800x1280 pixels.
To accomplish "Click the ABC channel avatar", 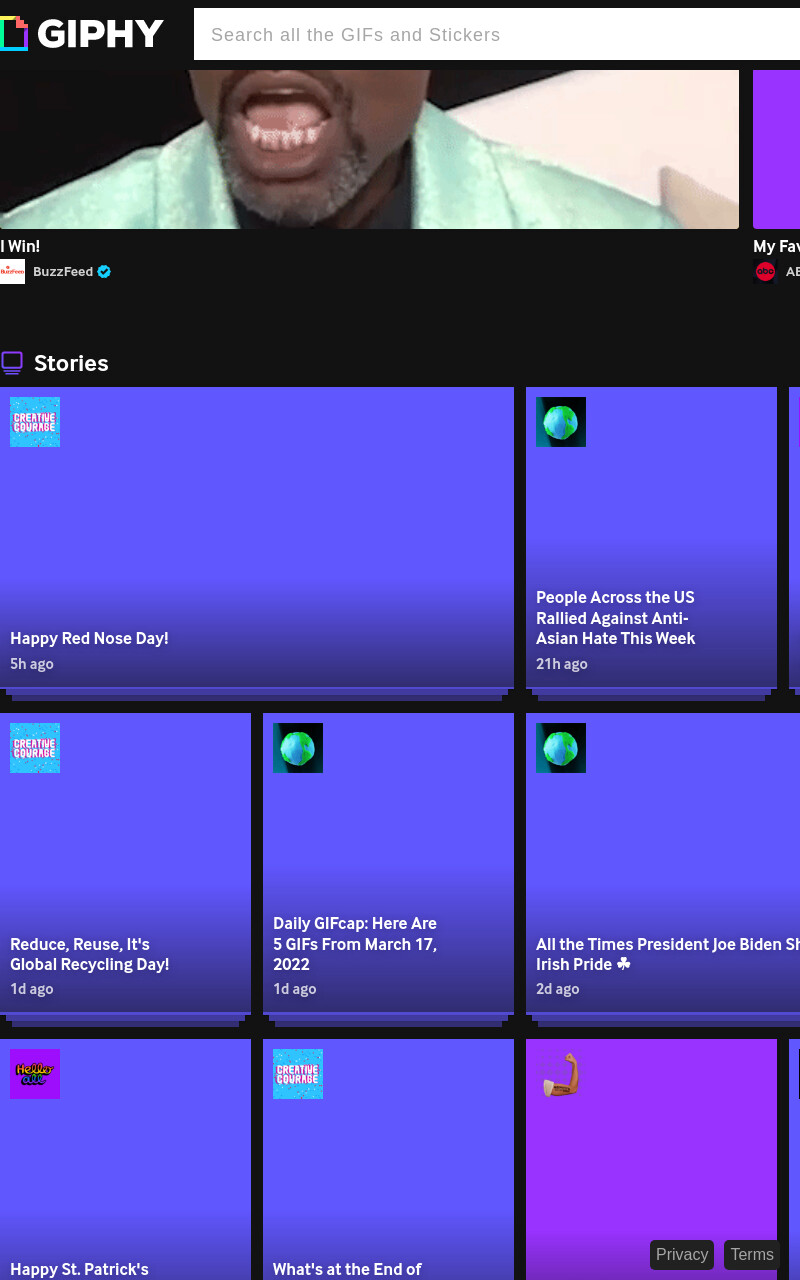I will pyautogui.click(x=765, y=271).
